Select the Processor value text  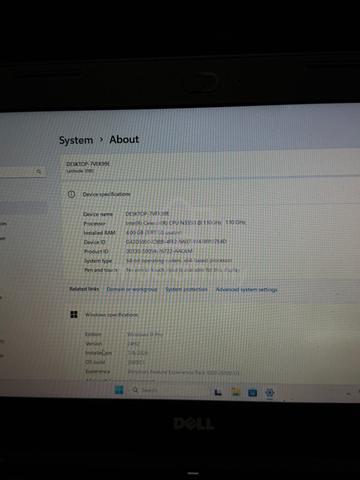click(186, 222)
